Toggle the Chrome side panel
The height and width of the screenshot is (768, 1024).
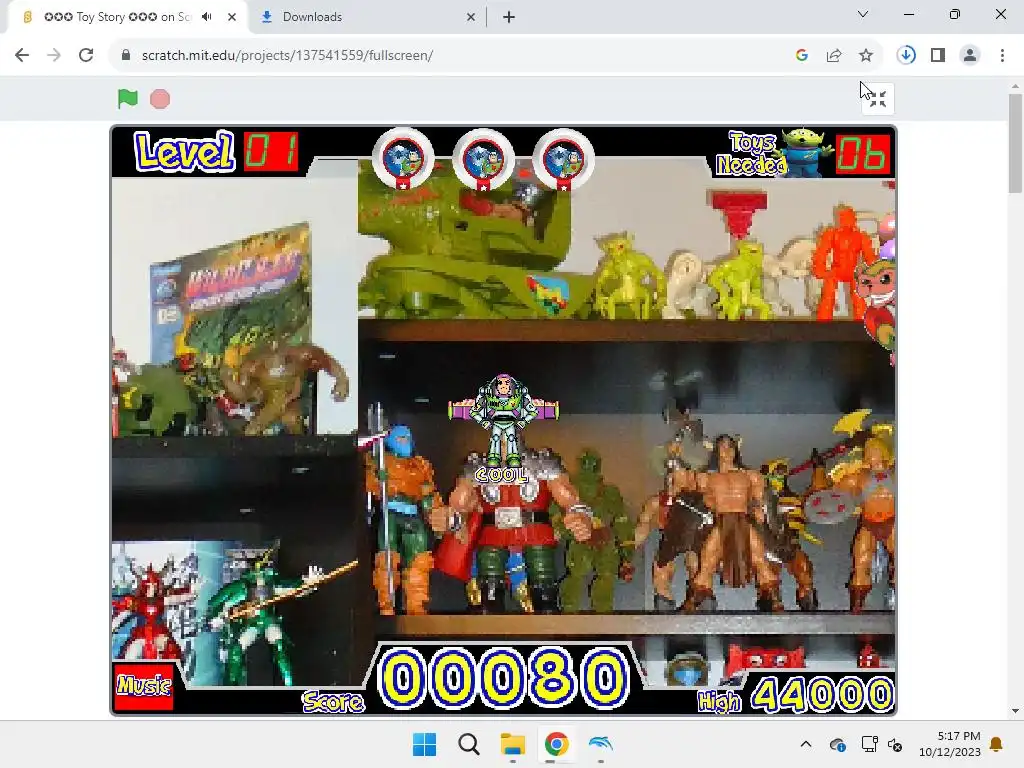[938, 55]
